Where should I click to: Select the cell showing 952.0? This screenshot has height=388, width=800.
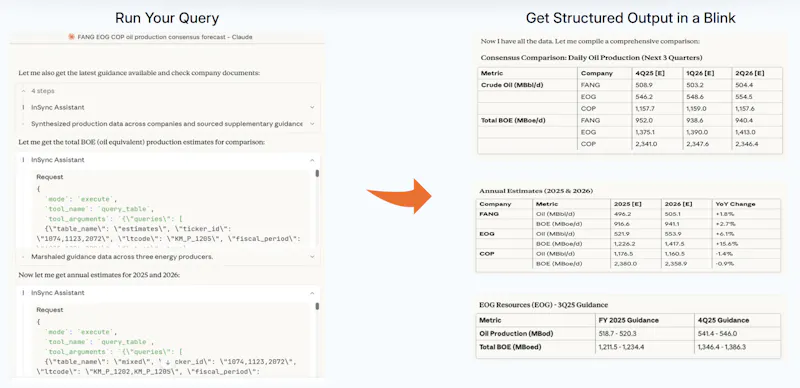tap(657, 120)
